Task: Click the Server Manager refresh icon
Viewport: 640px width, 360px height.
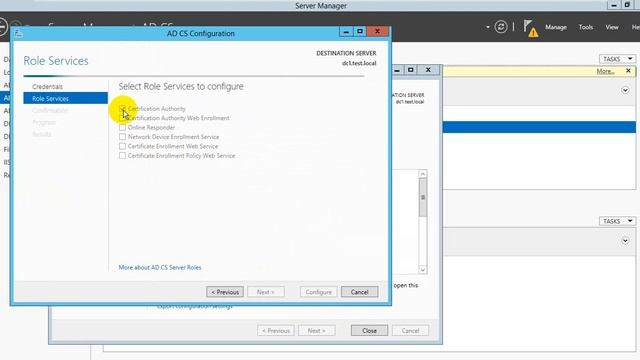Action: 501,27
